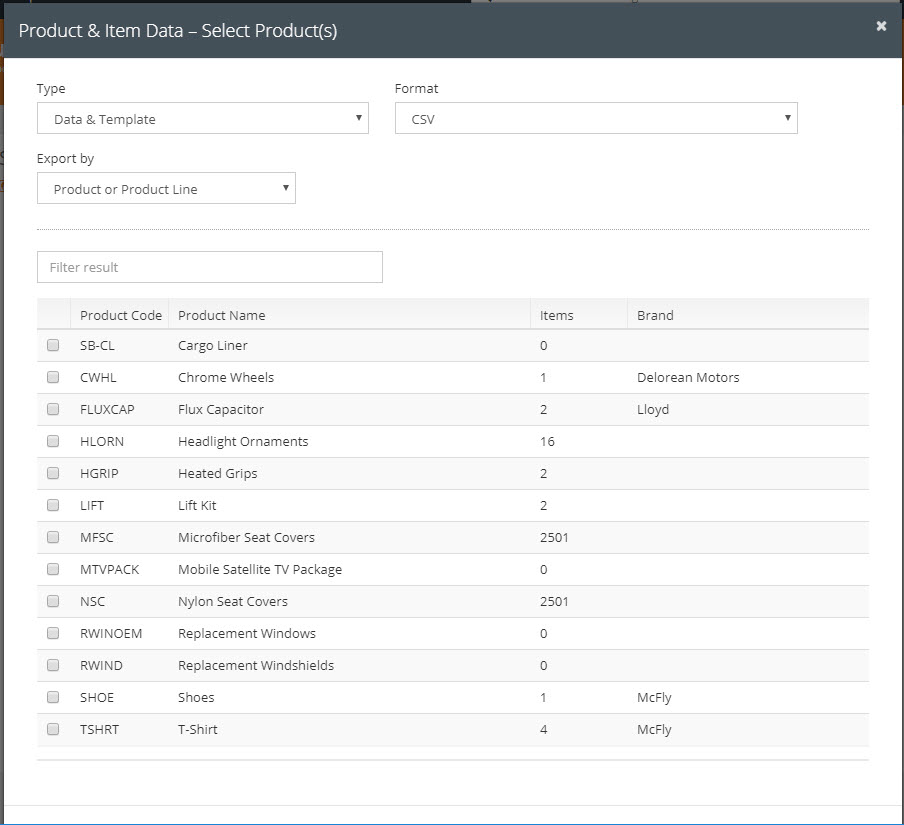Click the Delorean Motors brand cell
The height and width of the screenshot is (825, 904).
(688, 377)
